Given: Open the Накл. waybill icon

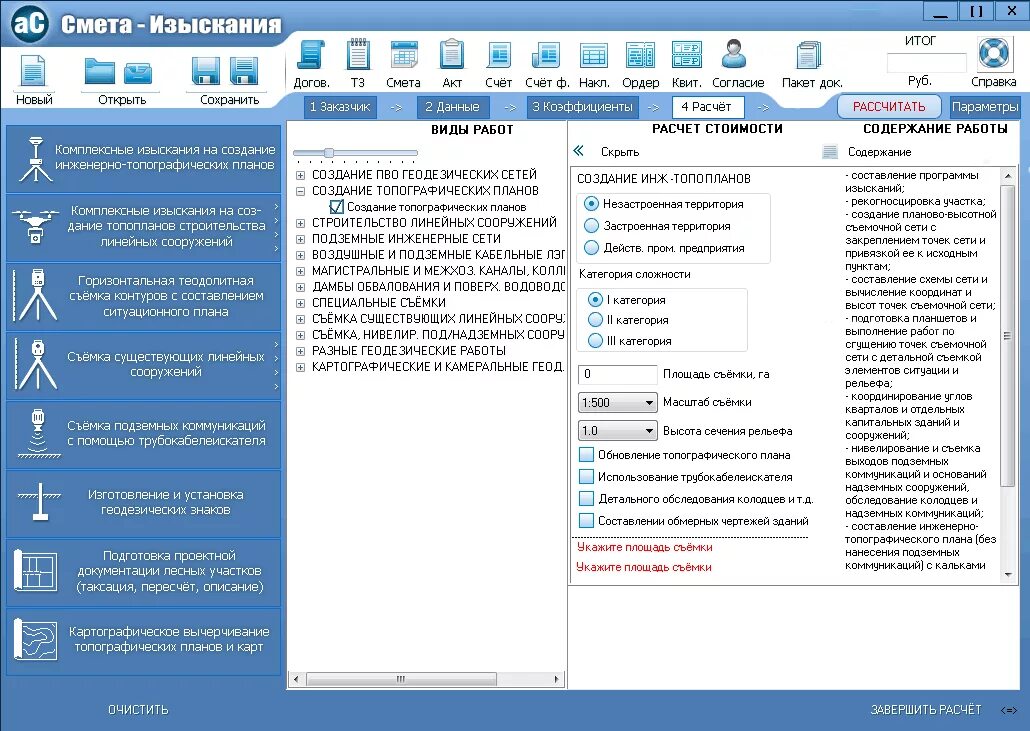Looking at the screenshot, I should click(x=594, y=55).
